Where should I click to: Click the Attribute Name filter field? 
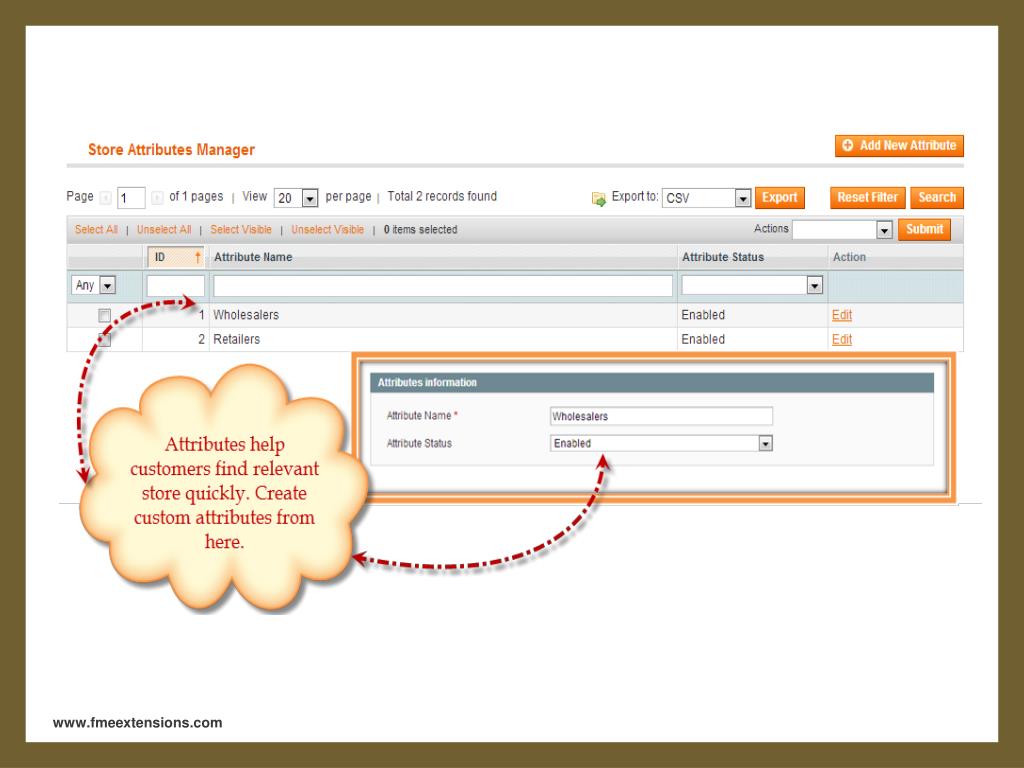pos(443,286)
